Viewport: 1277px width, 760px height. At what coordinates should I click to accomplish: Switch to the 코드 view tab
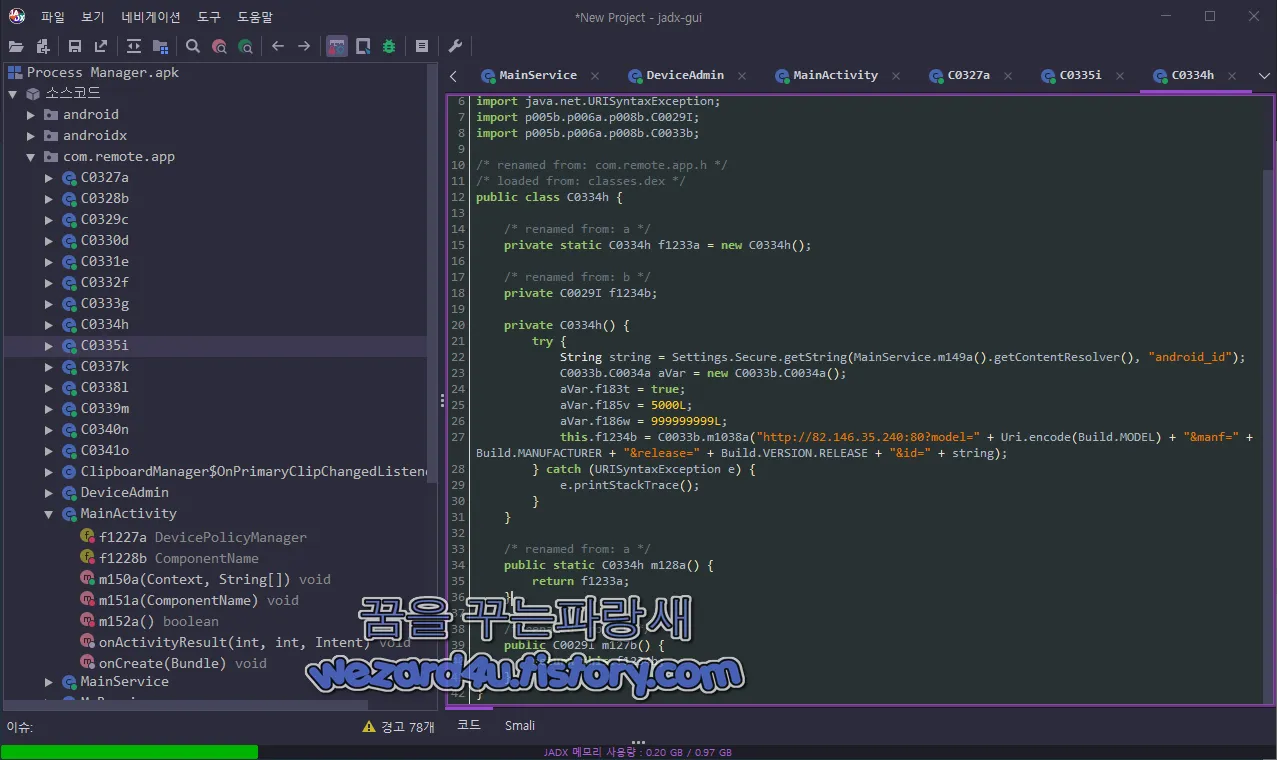(x=468, y=725)
